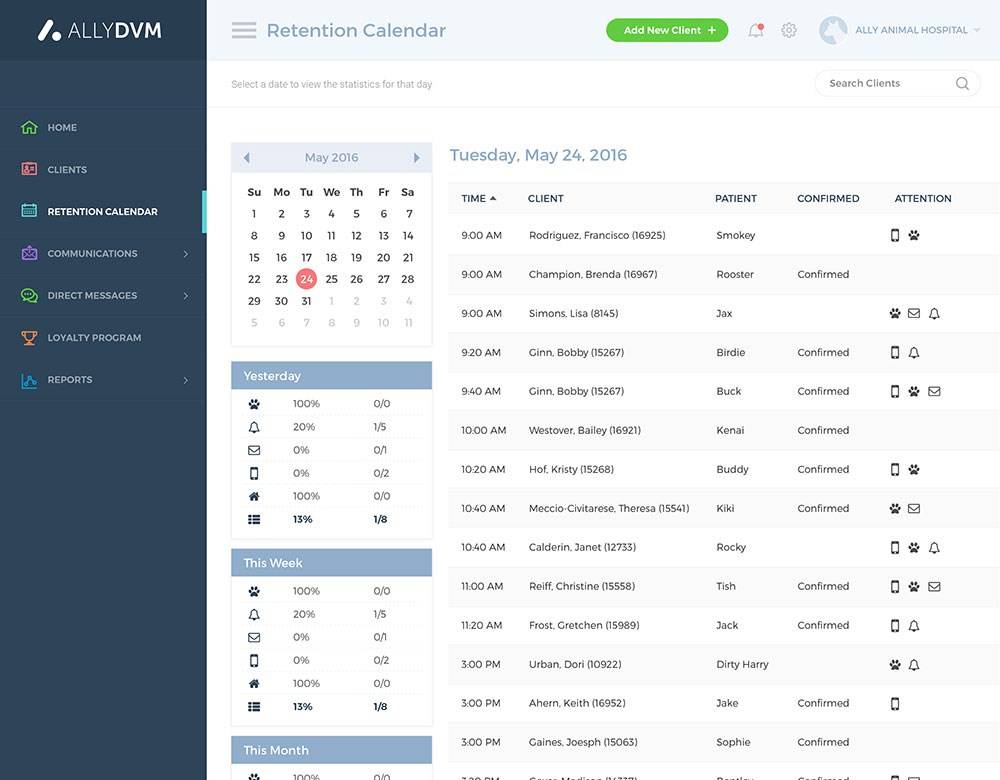This screenshot has height=780, width=1000.
Task: Open the Retention Calendar sidebar icon
Action: [27, 211]
